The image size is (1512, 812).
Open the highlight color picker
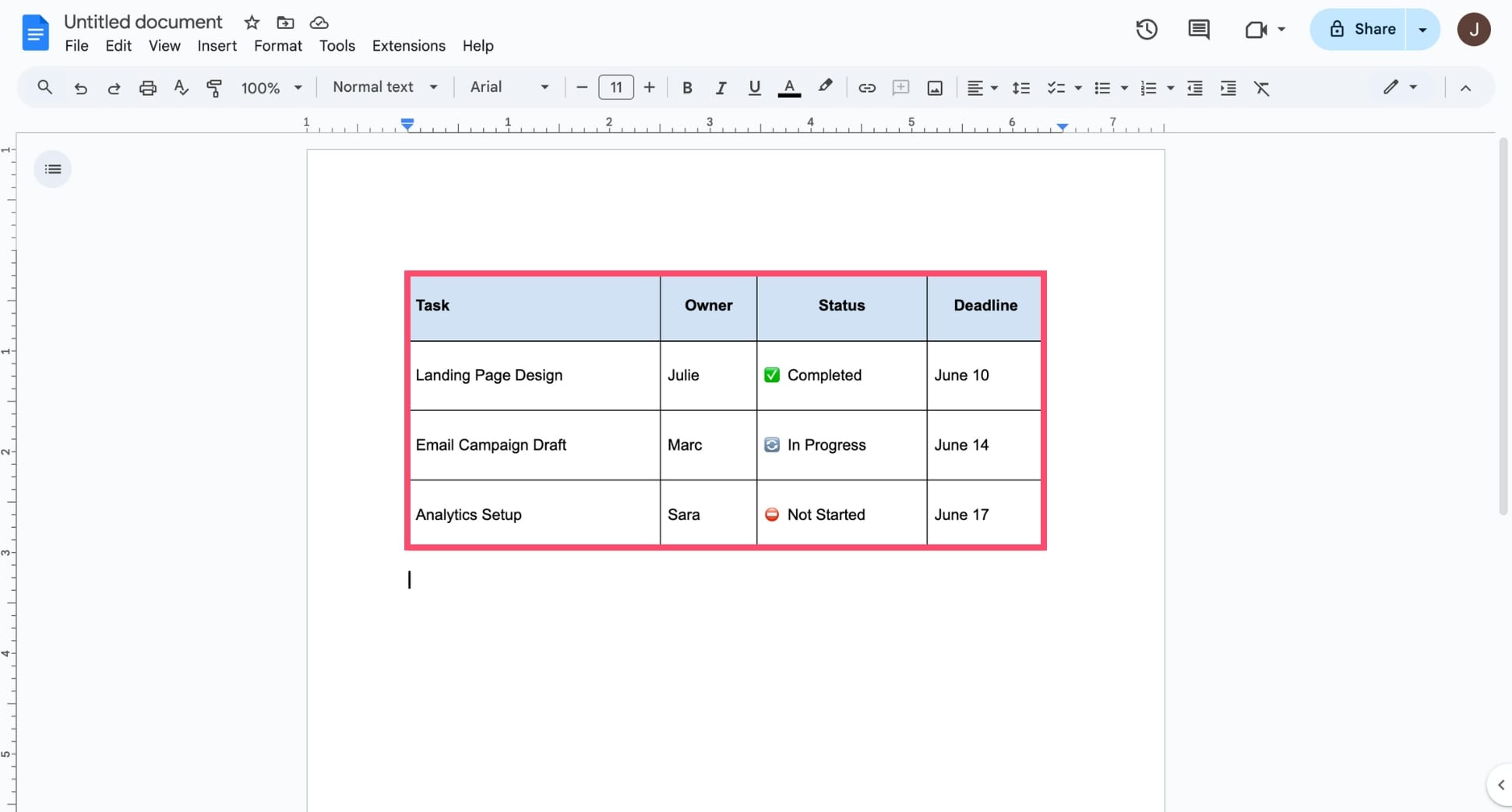click(x=825, y=87)
